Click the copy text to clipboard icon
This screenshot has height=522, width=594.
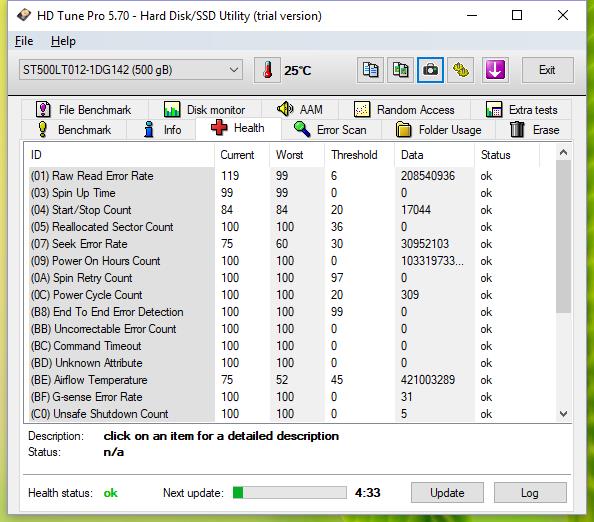pos(370,70)
